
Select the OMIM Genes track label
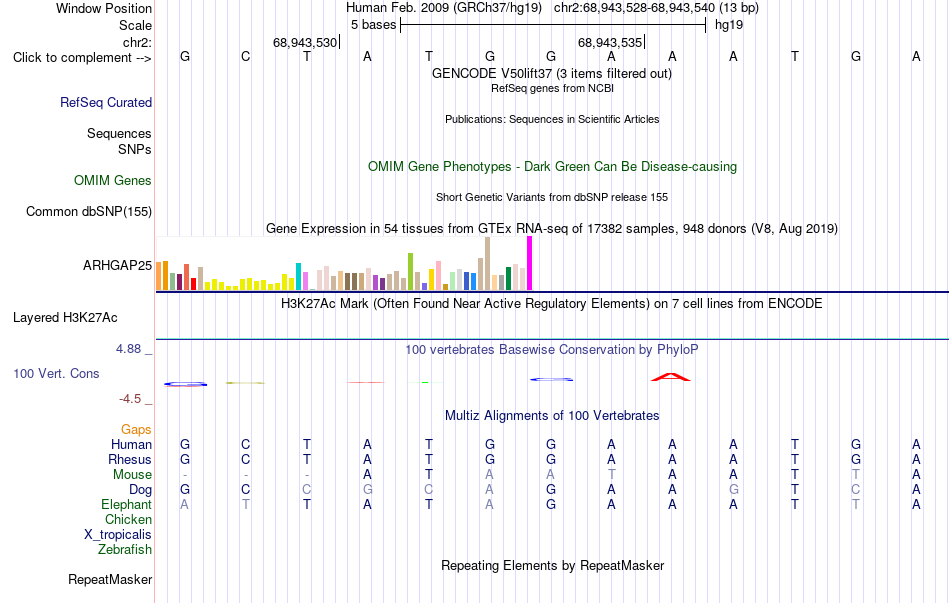(113, 181)
